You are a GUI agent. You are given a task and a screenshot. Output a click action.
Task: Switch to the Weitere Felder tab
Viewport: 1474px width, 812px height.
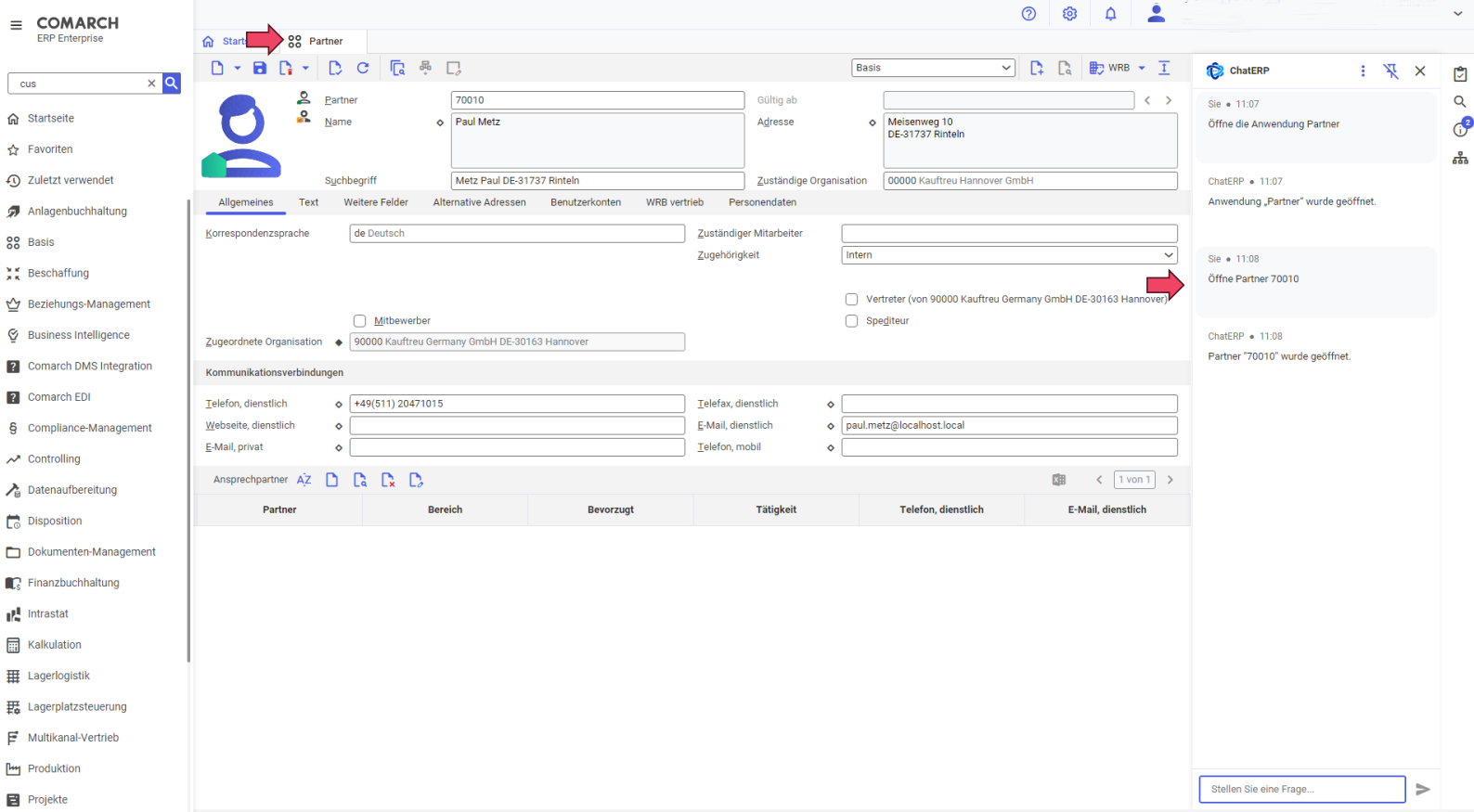[x=376, y=202]
